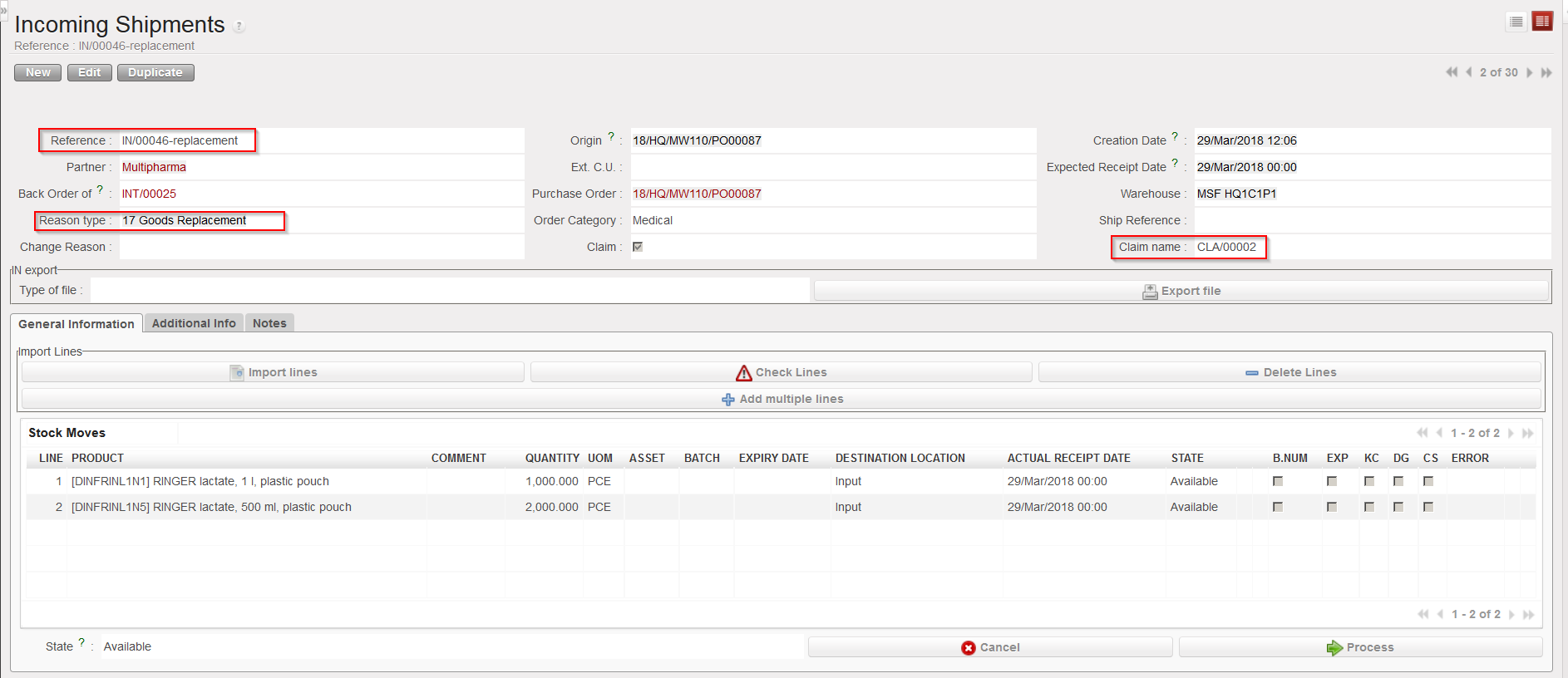Click help icon beside Incoming Shipments title
The width and height of the screenshot is (1568, 678).
(x=239, y=27)
